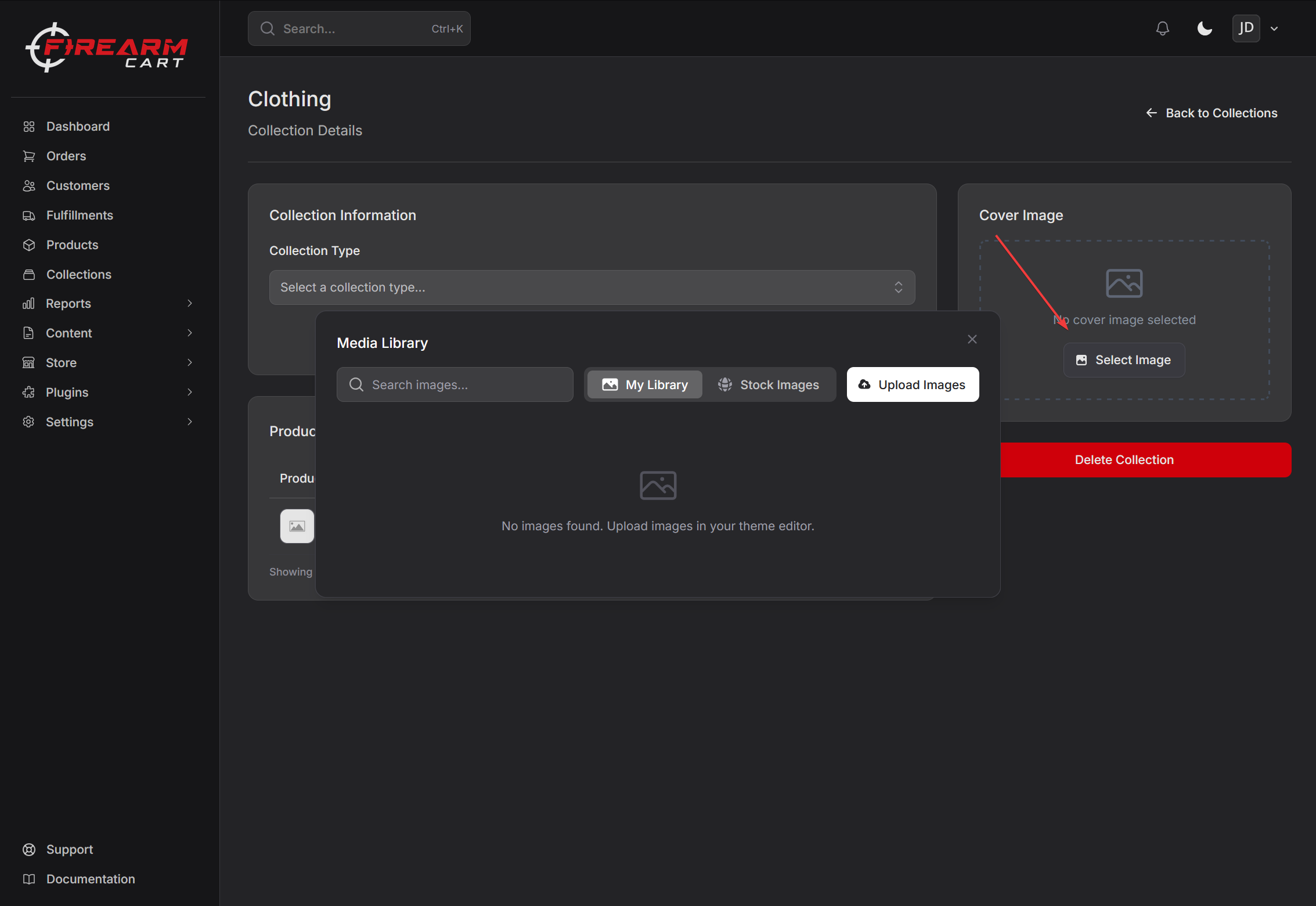Click the Fulfillments truck icon
The width and height of the screenshot is (1316, 906).
tap(29, 215)
